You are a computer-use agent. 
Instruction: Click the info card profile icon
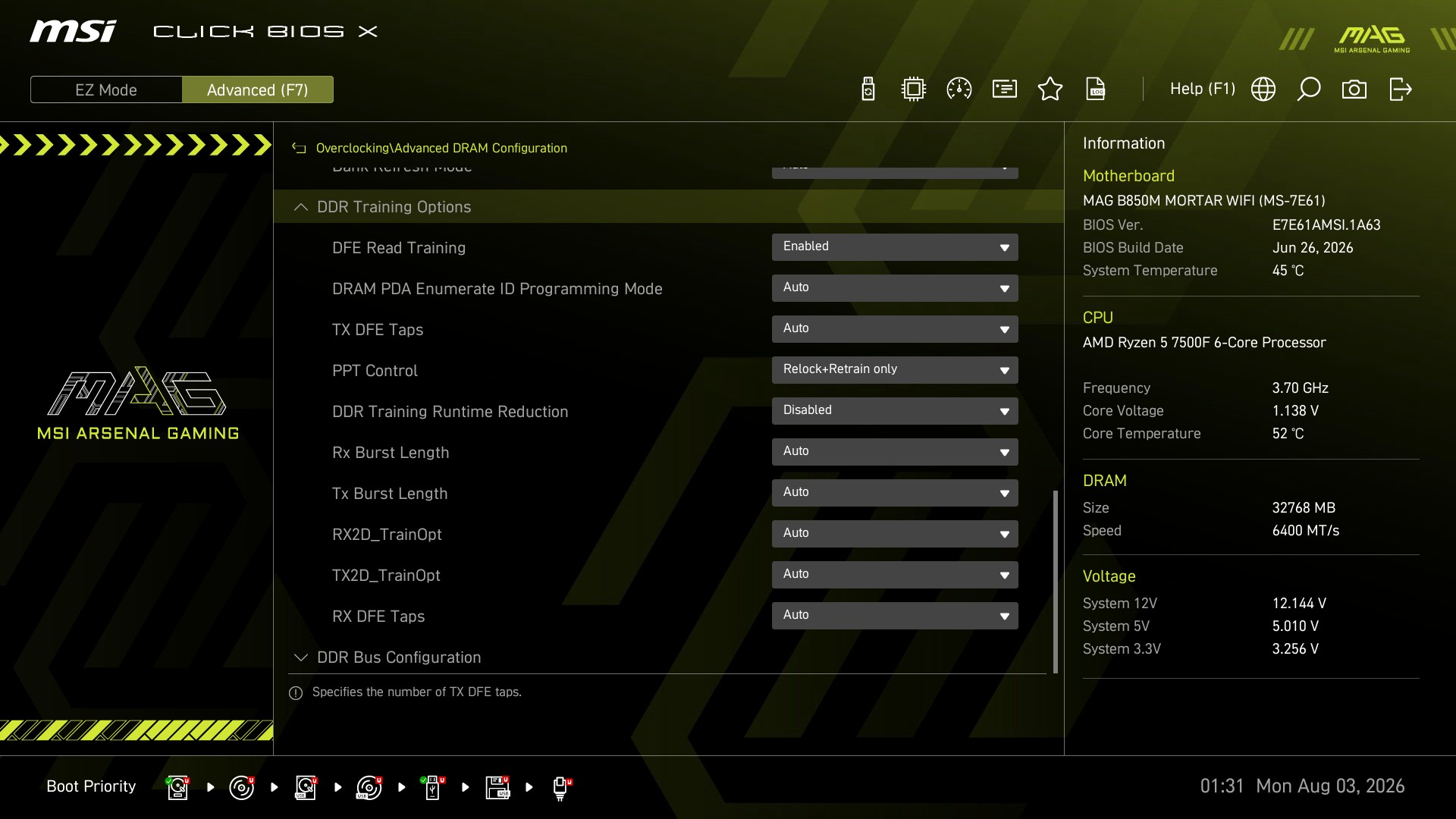[1005, 89]
